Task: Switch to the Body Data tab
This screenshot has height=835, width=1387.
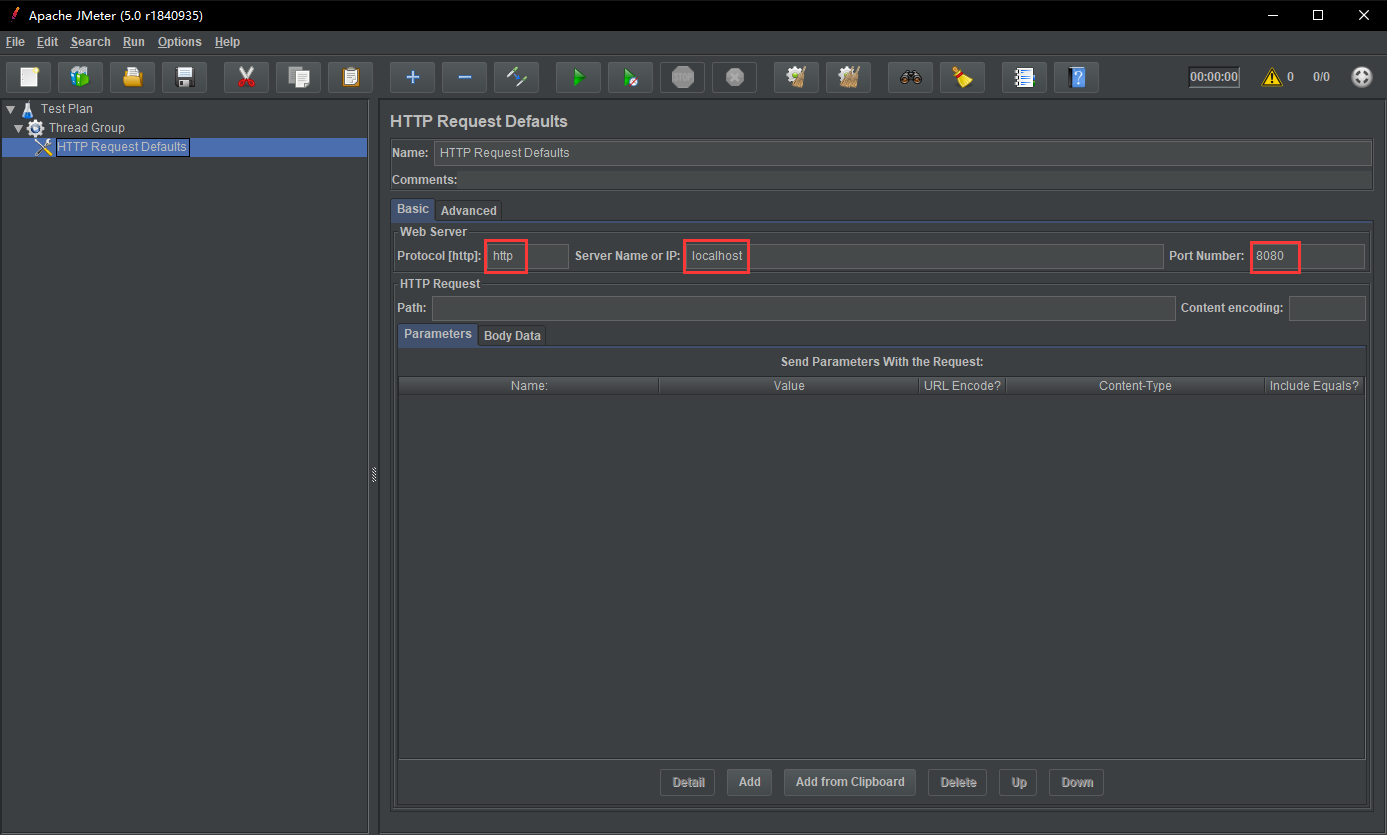Action: (x=512, y=335)
